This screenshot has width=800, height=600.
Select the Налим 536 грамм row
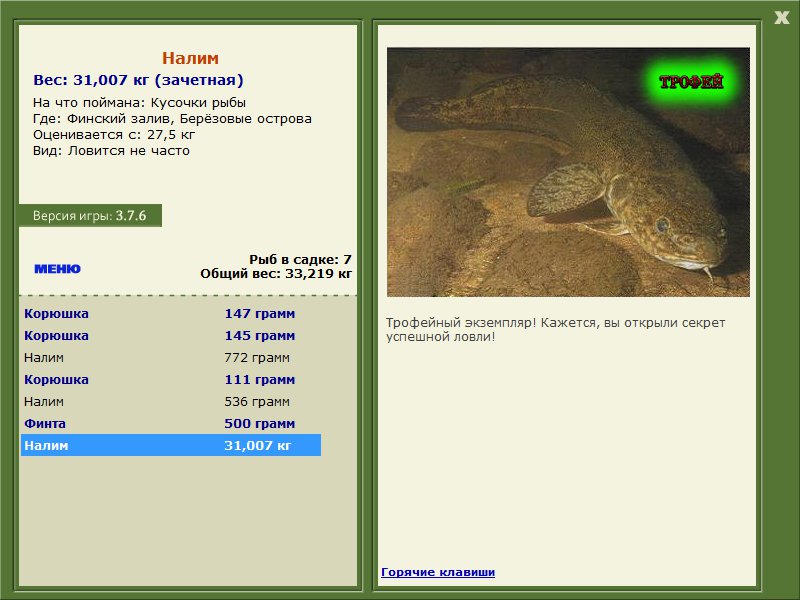[x=170, y=402]
